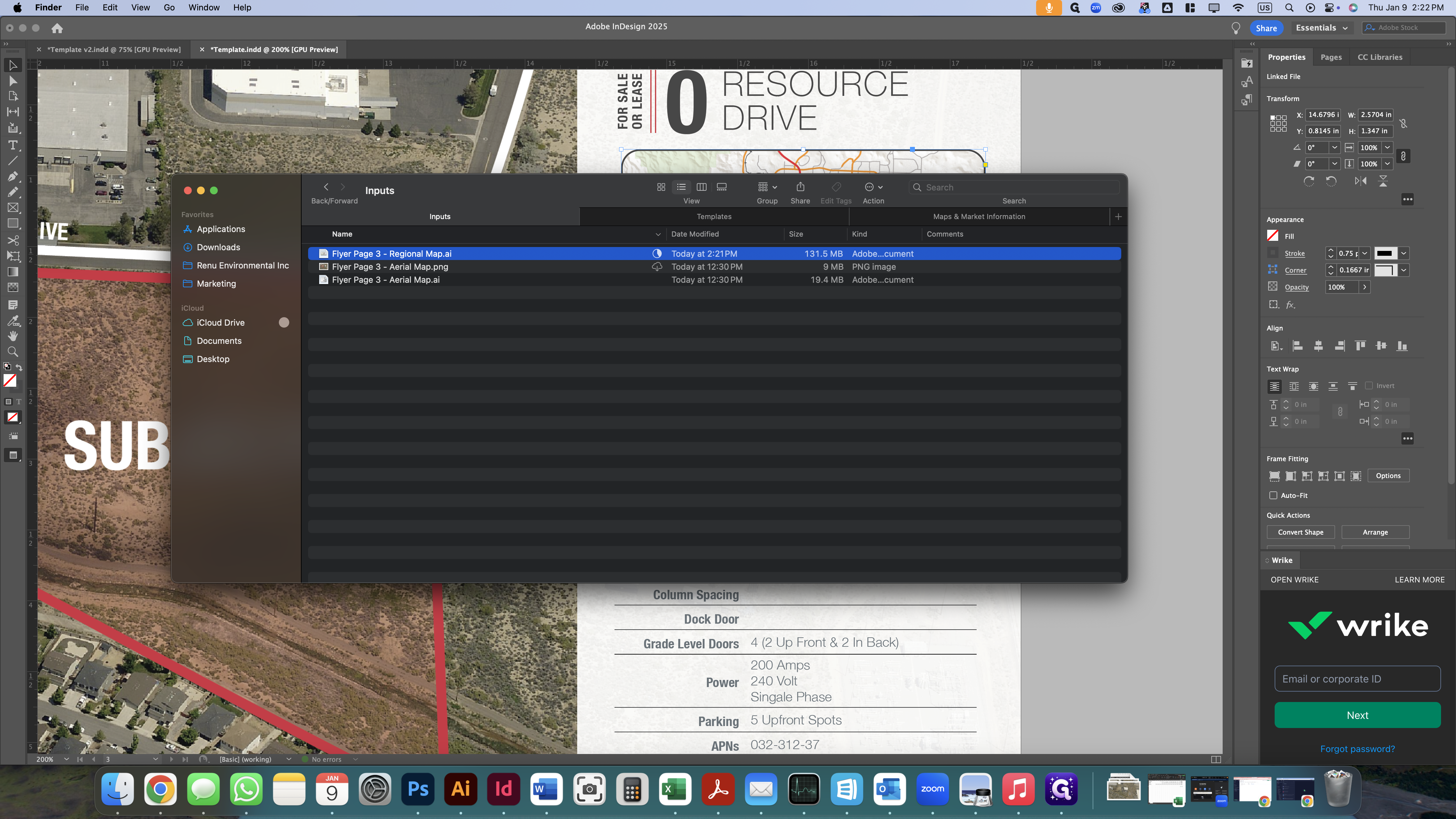
Task: Click the Wrike Next button
Action: coord(1358,715)
